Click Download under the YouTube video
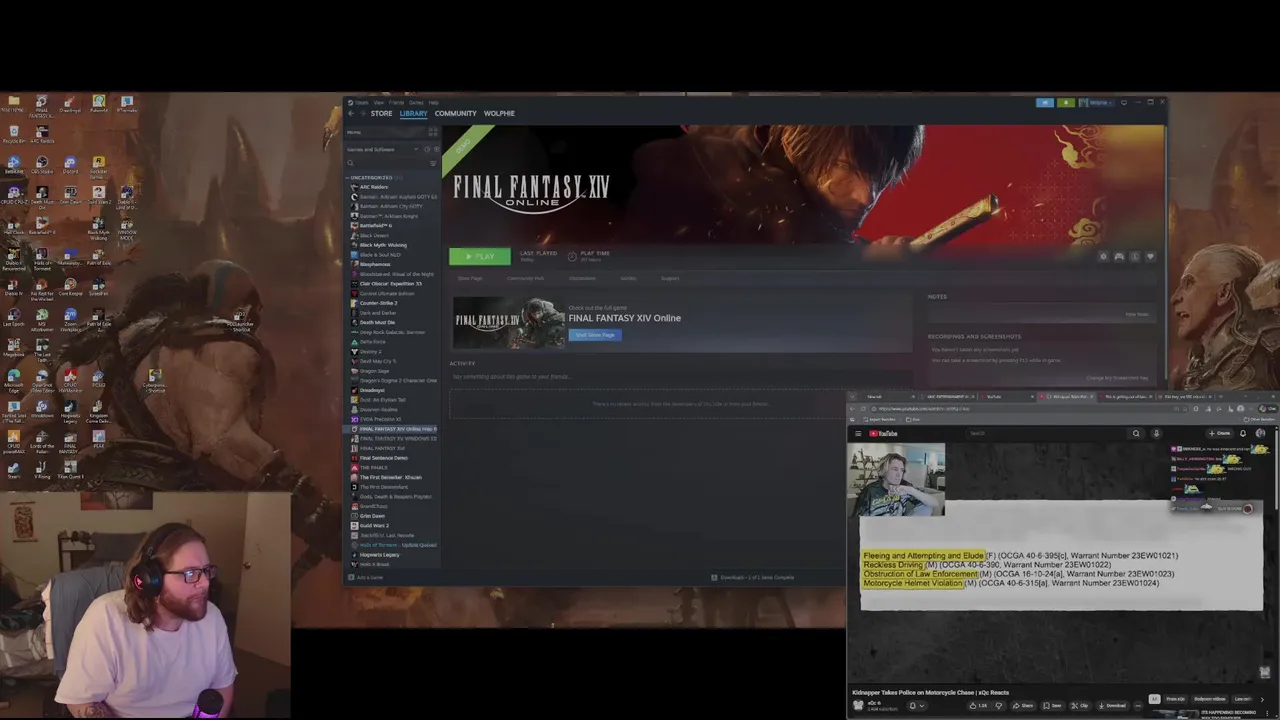The image size is (1280, 720). pos(1112,705)
